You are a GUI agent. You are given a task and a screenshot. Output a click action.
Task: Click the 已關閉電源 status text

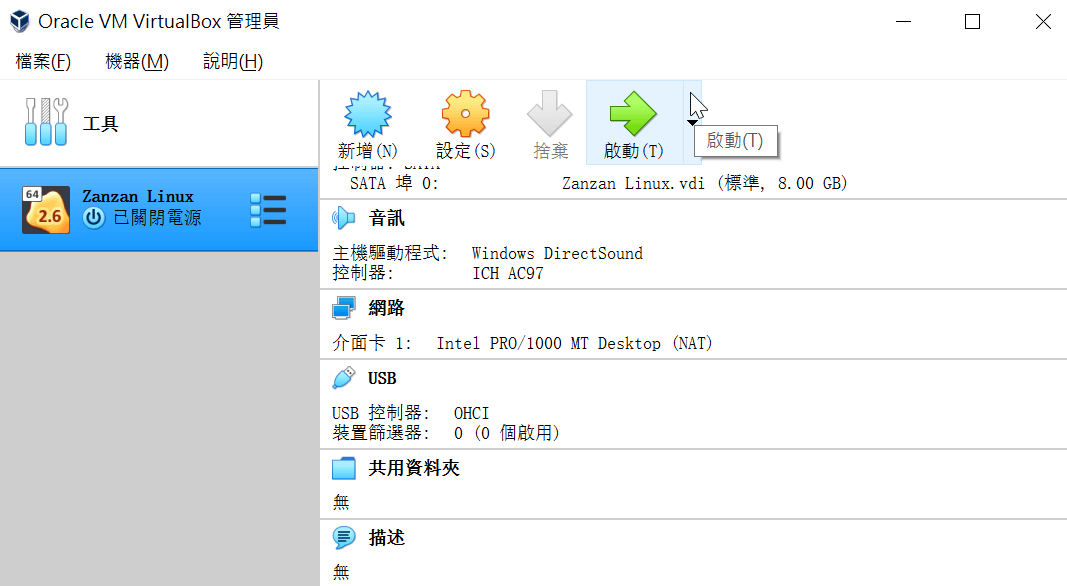pyautogui.click(x=157, y=218)
